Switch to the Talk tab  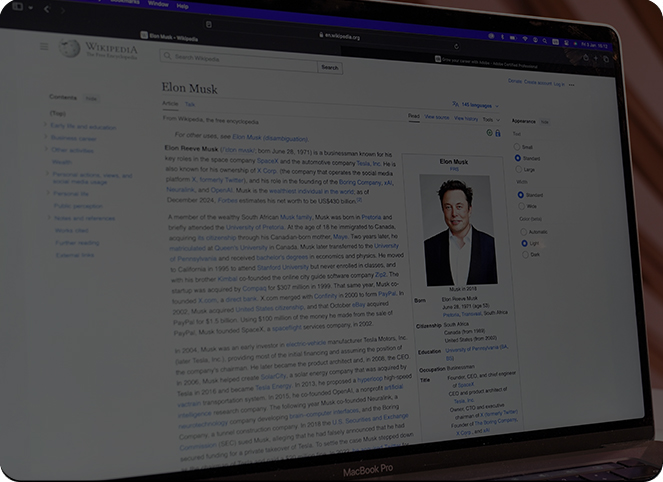tap(190, 104)
